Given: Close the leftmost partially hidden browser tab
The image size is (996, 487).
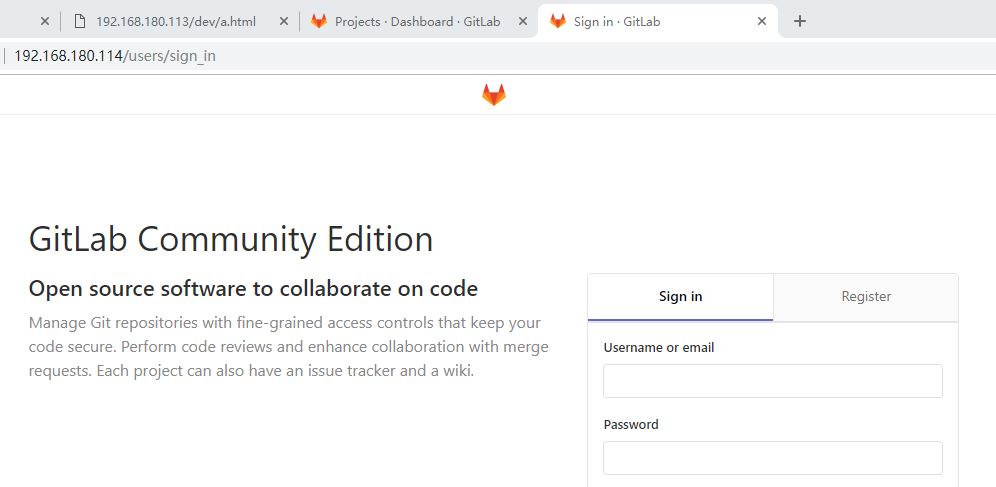Looking at the screenshot, I should tap(44, 22).
